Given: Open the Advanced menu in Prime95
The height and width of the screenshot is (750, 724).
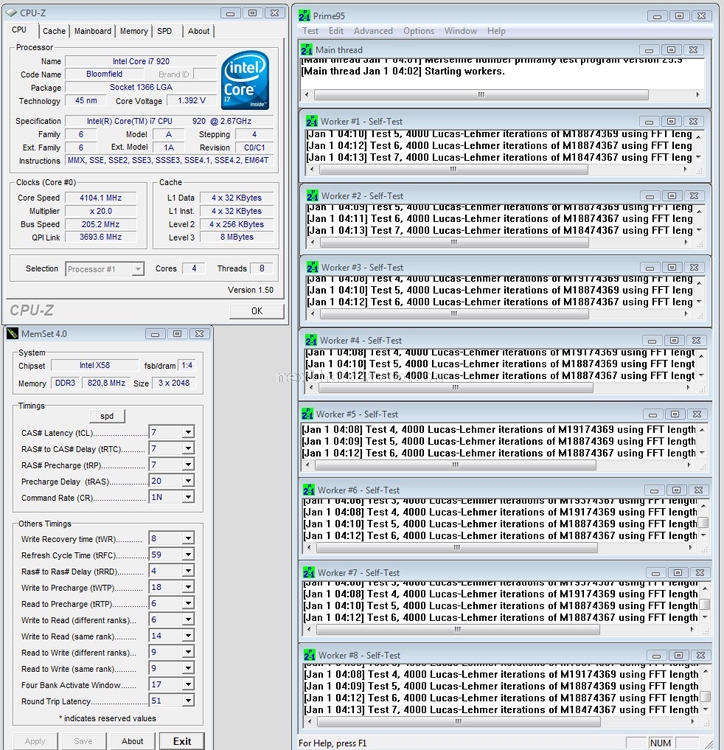Looking at the screenshot, I should coord(373,31).
